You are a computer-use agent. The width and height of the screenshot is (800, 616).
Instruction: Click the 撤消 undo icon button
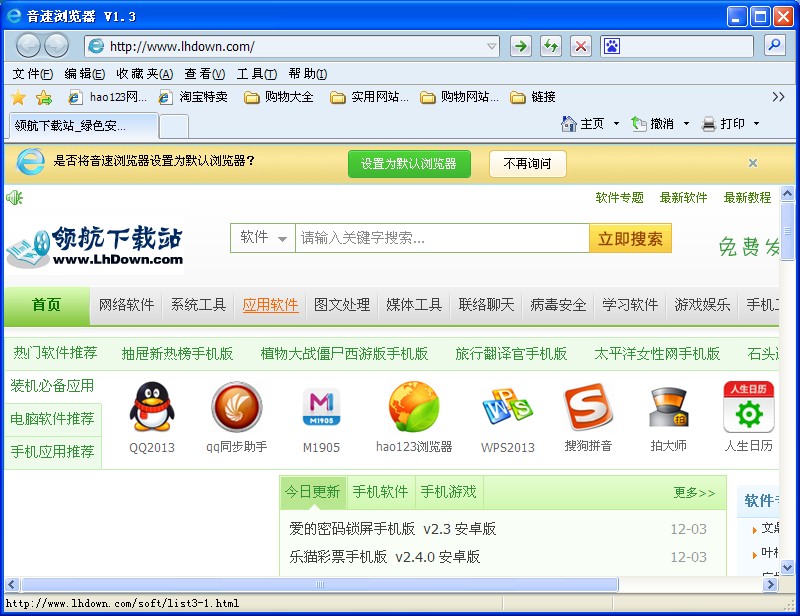[x=653, y=124]
